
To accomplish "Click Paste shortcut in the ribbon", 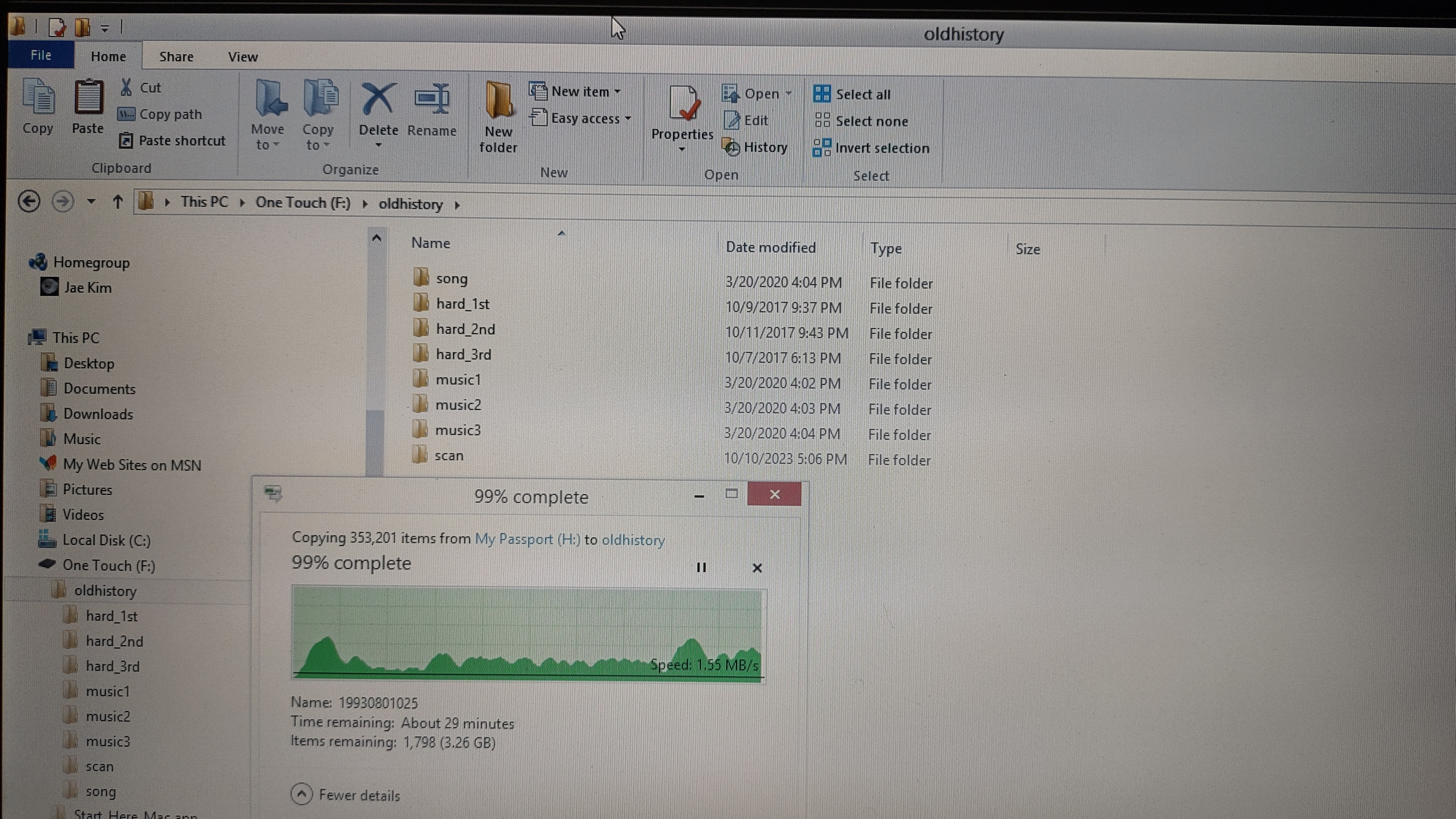I will click(x=173, y=140).
